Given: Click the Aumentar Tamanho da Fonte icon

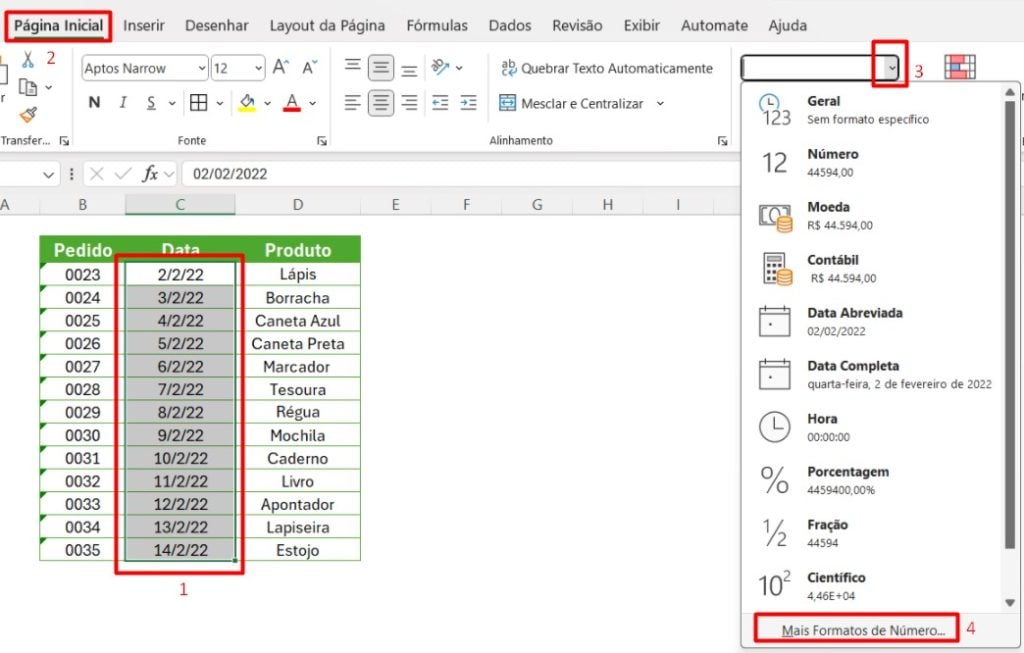Looking at the screenshot, I should [278, 64].
